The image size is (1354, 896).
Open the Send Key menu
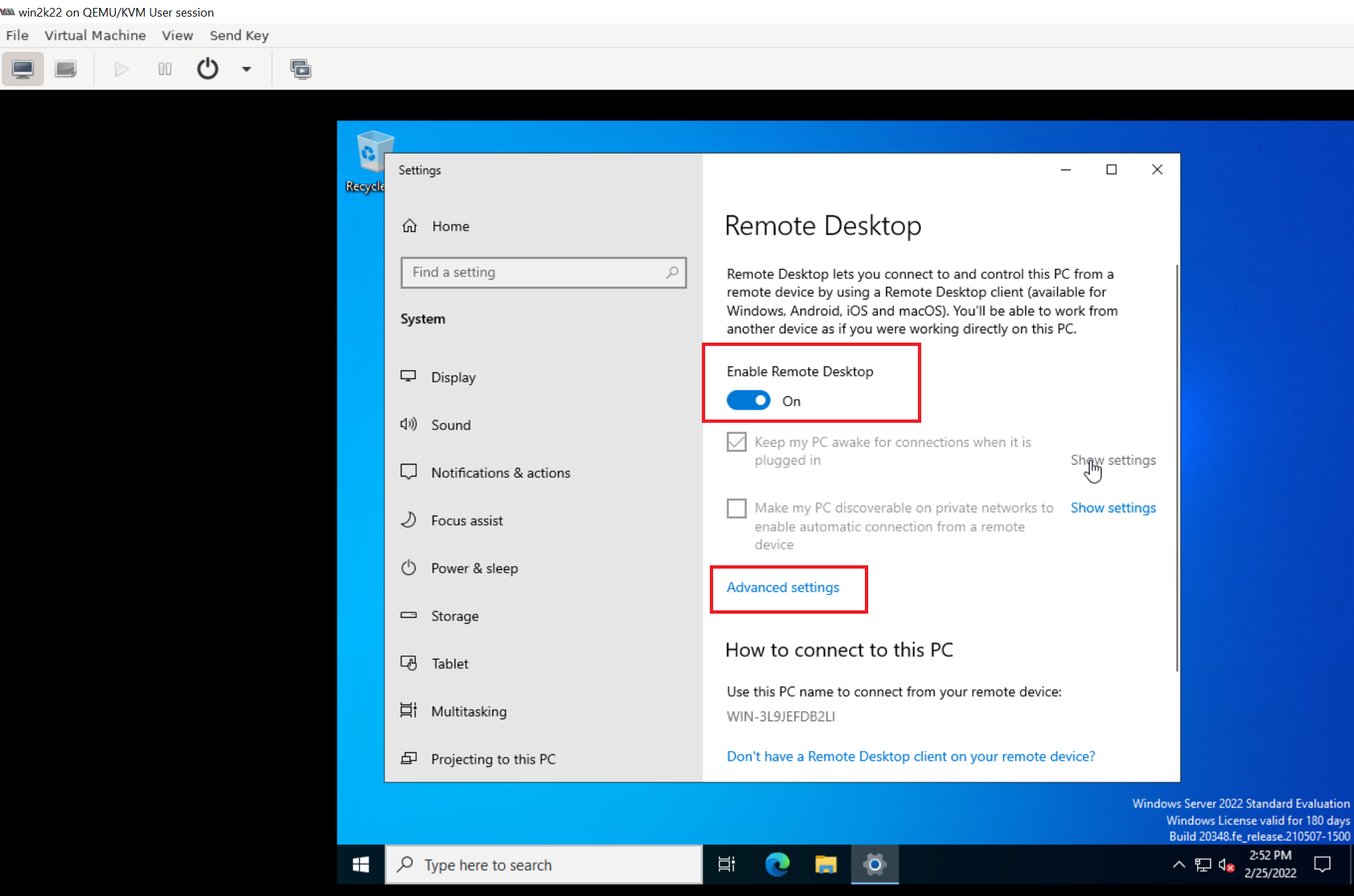tap(239, 35)
